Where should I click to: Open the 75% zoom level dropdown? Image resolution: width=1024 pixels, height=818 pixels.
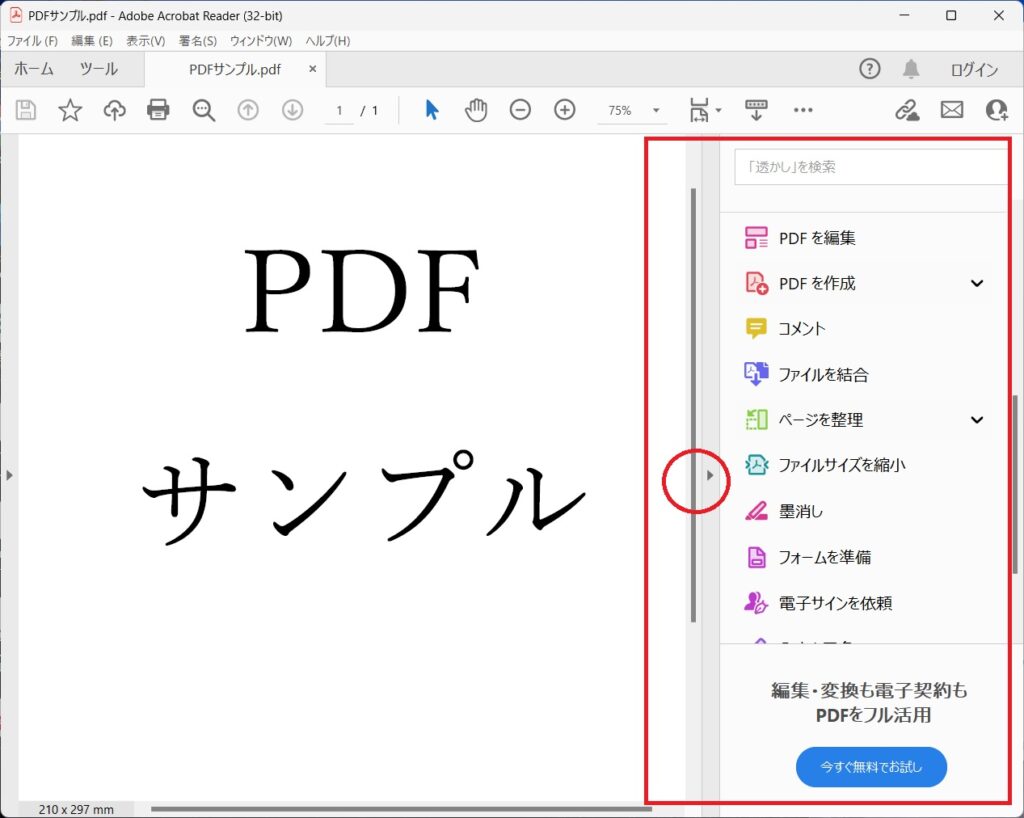(656, 111)
